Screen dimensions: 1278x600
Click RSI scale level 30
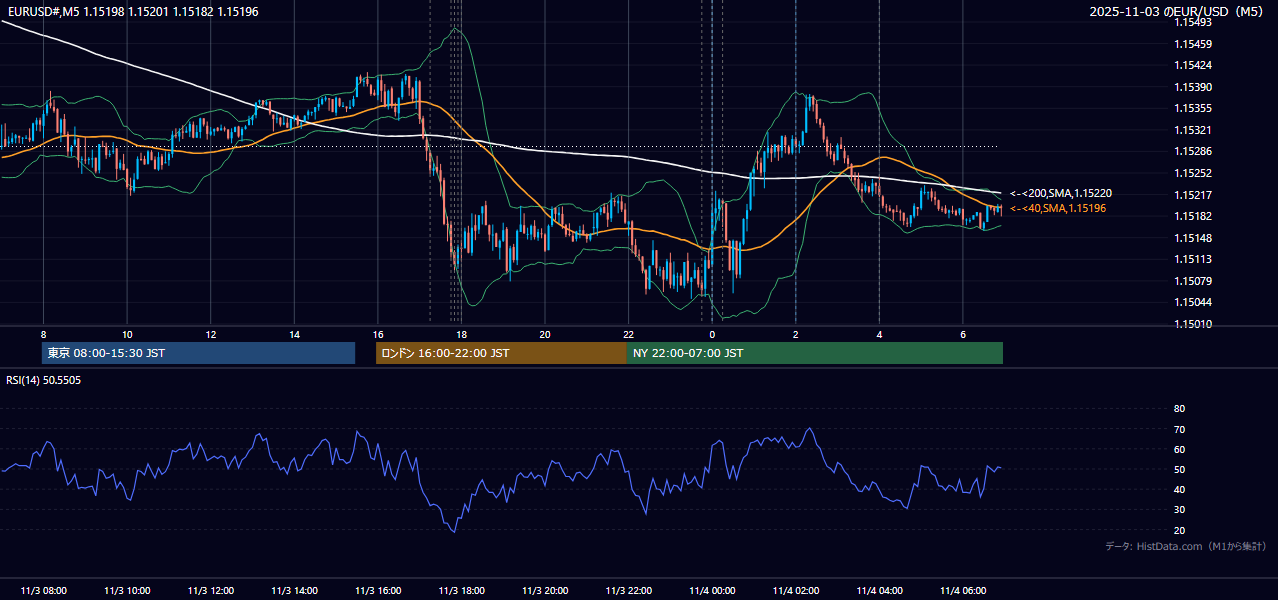[x=1179, y=510]
